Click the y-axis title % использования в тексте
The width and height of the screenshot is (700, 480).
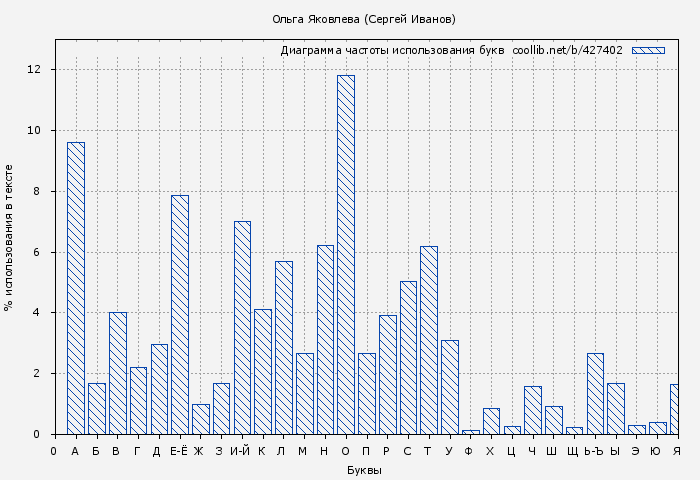coord(9,237)
